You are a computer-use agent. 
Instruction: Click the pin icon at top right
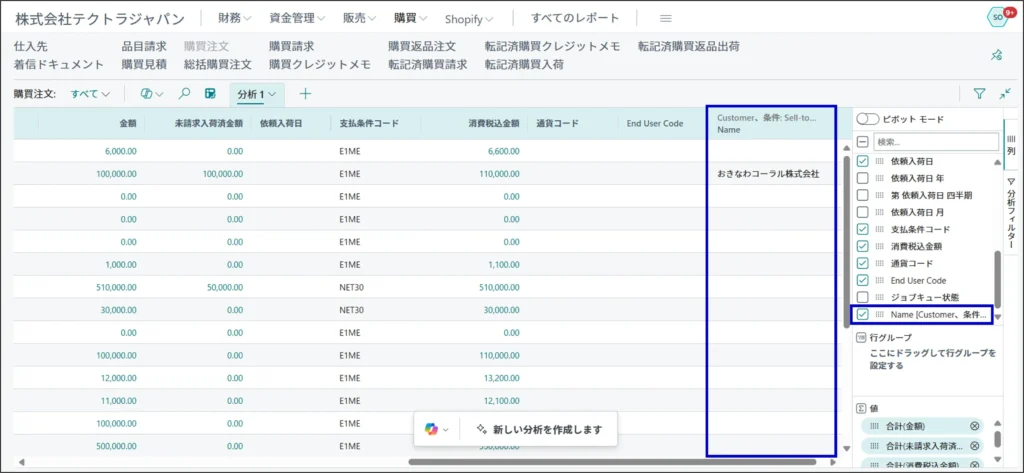click(x=996, y=55)
